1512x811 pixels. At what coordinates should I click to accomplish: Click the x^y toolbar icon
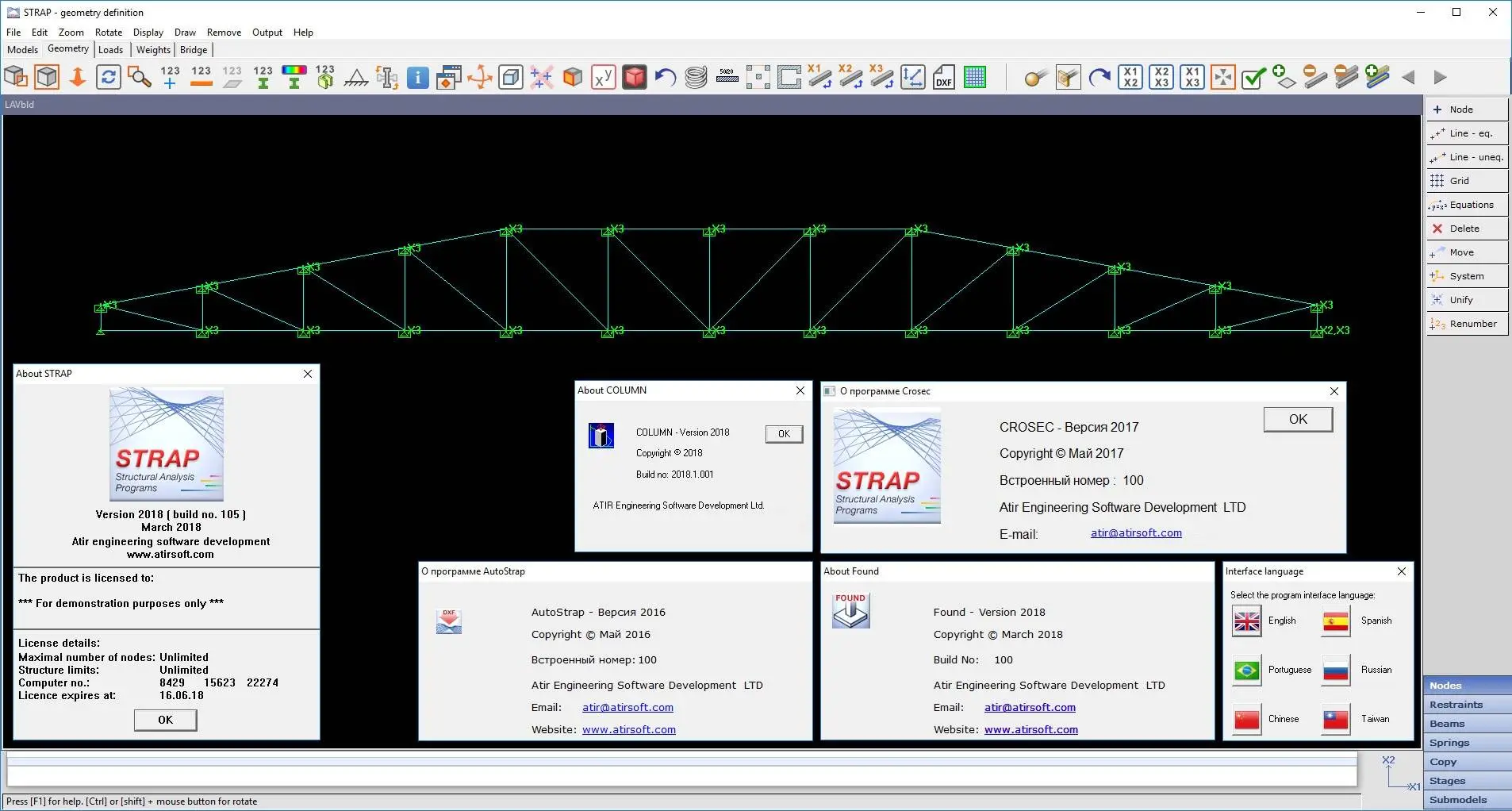[604, 77]
